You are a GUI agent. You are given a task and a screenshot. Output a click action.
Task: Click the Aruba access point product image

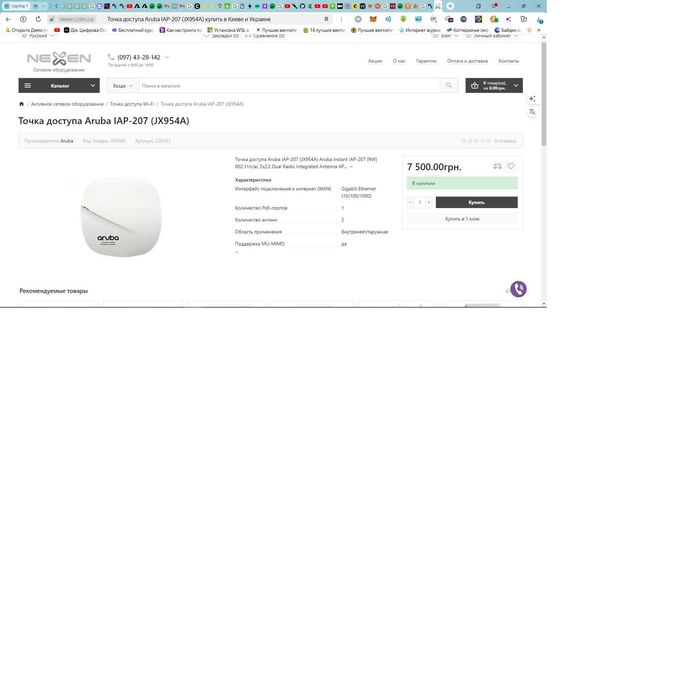pyautogui.click(x=121, y=217)
